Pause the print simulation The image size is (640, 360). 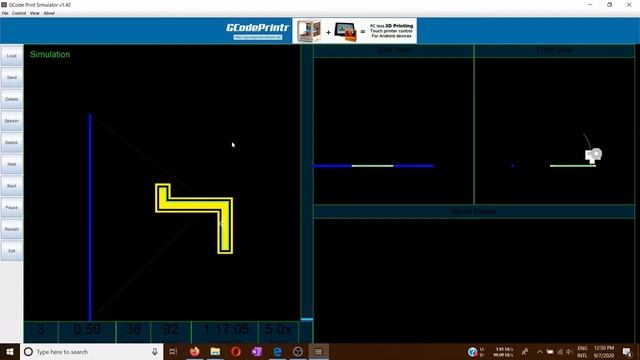click(x=11, y=207)
